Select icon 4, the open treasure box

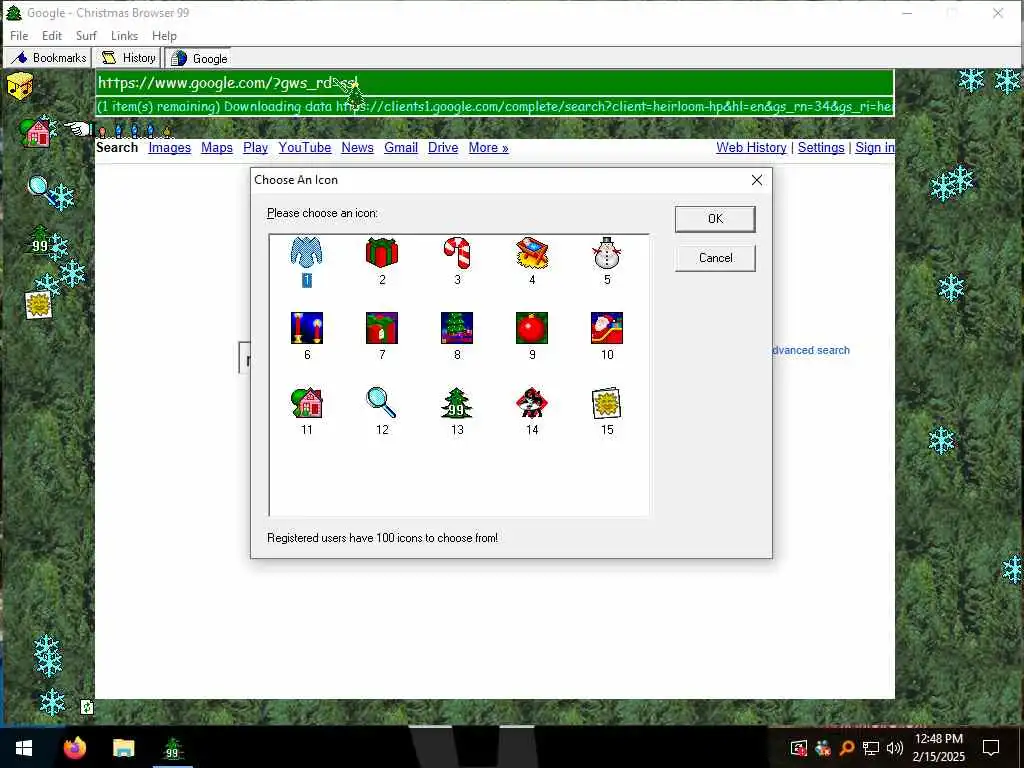click(x=532, y=253)
